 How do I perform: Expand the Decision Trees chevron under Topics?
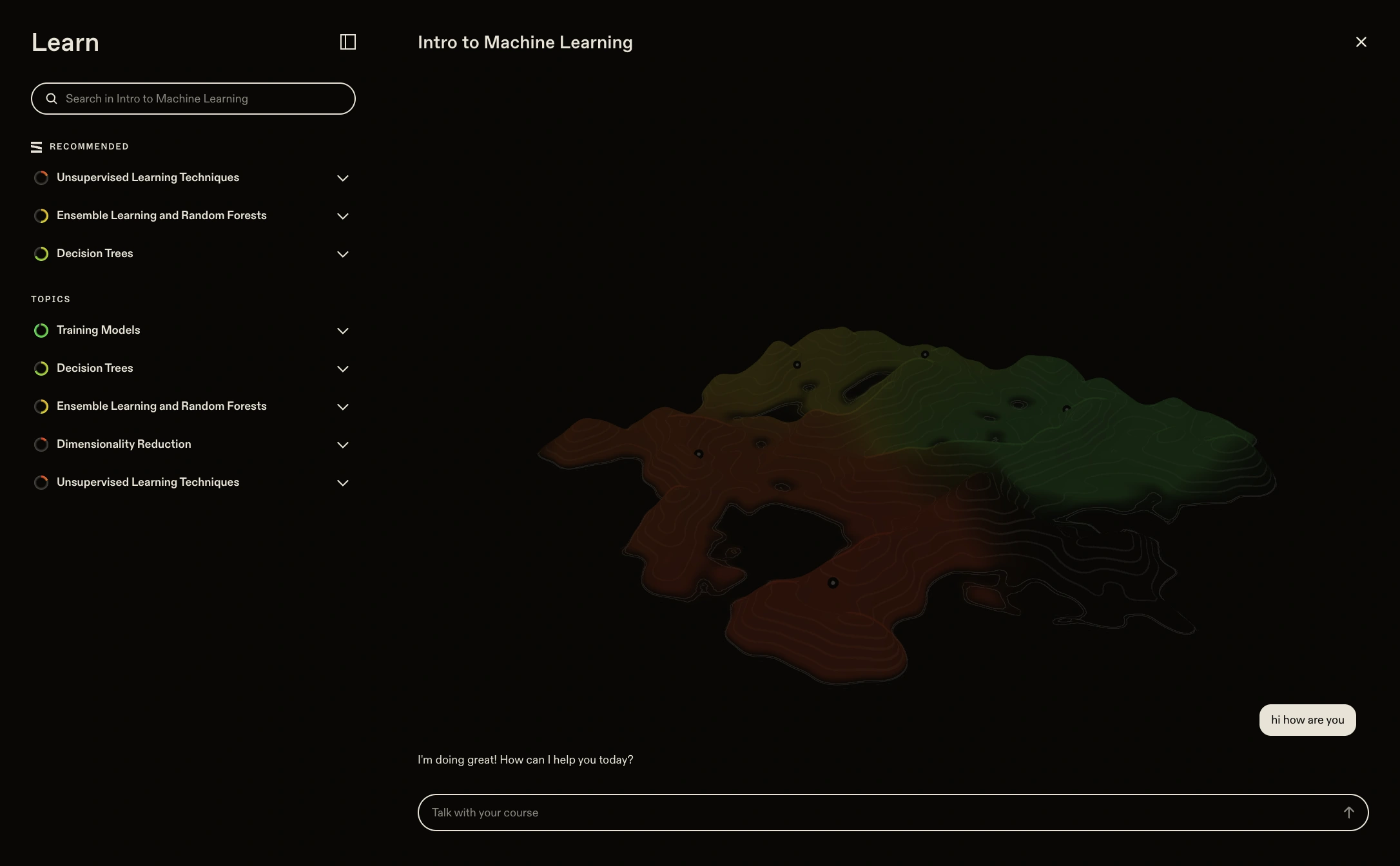point(343,369)
